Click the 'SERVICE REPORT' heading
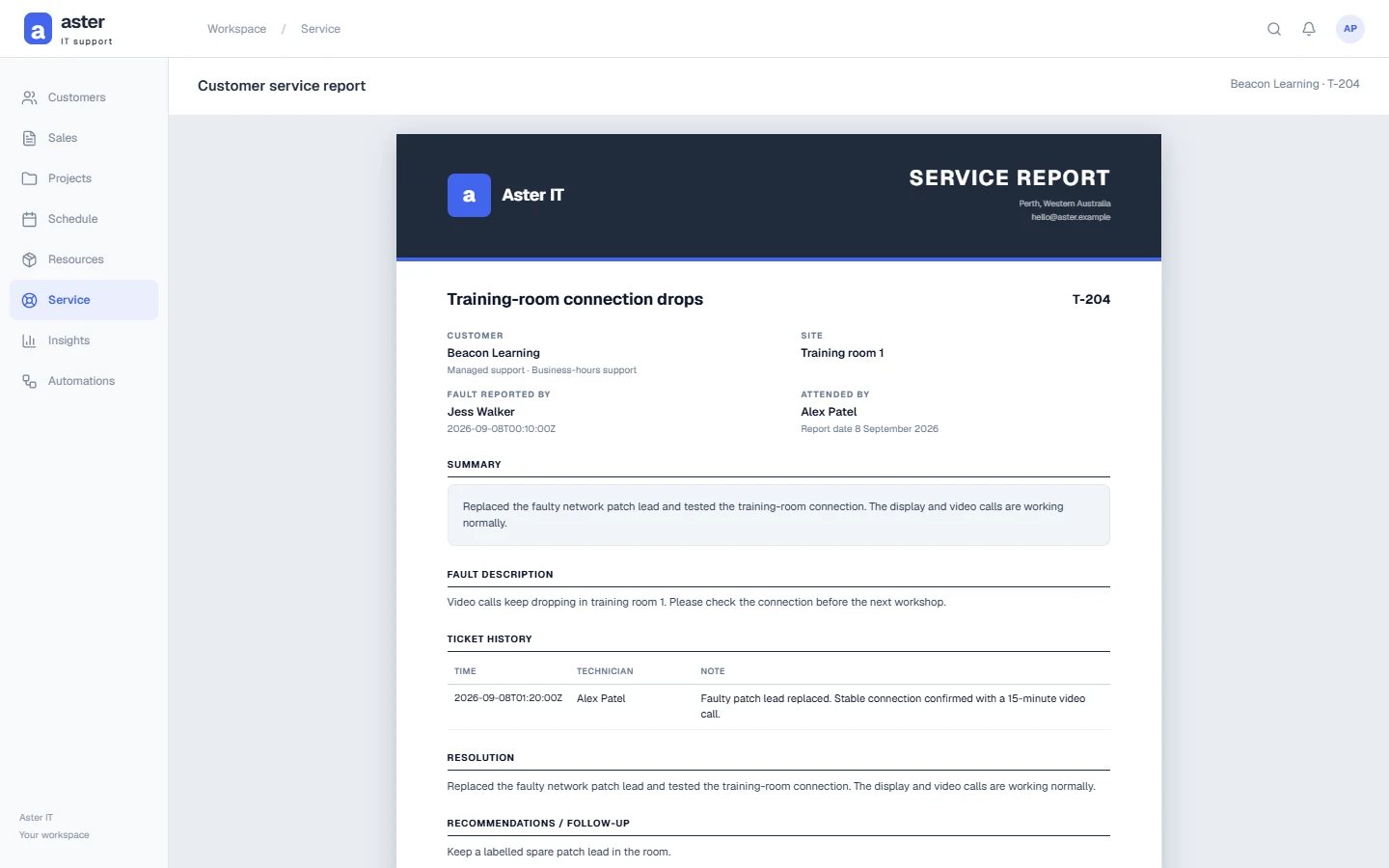This screenshot has width=1389, height=868. [1009, 177]
